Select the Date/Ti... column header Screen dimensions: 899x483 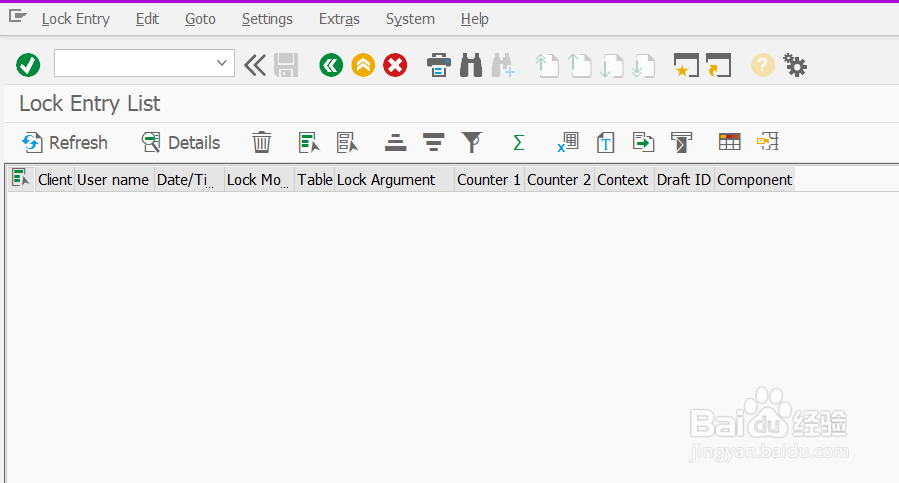189,180
